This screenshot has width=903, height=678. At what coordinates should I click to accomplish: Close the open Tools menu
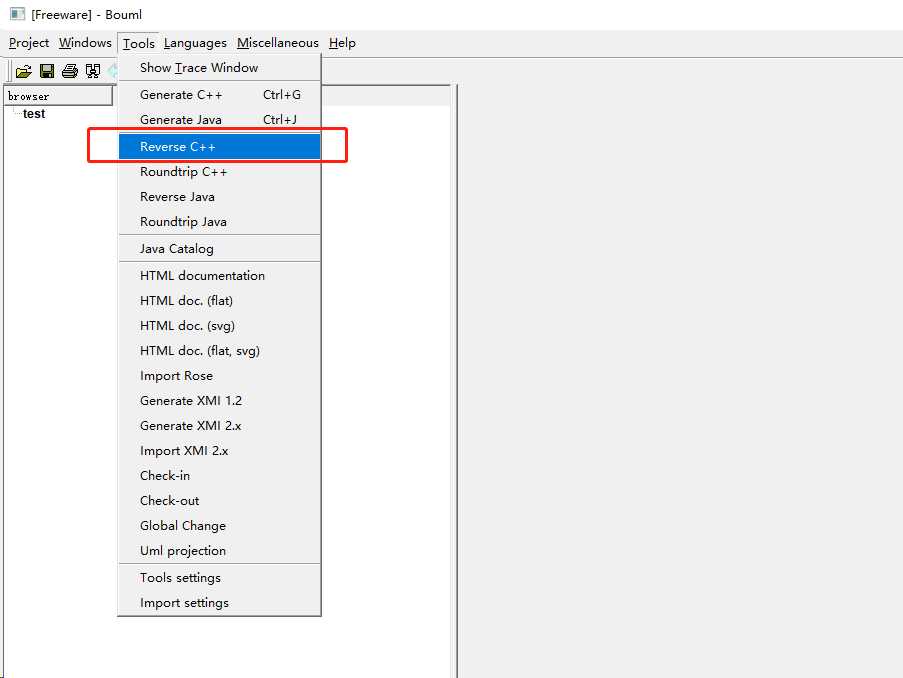click(138, 43)
